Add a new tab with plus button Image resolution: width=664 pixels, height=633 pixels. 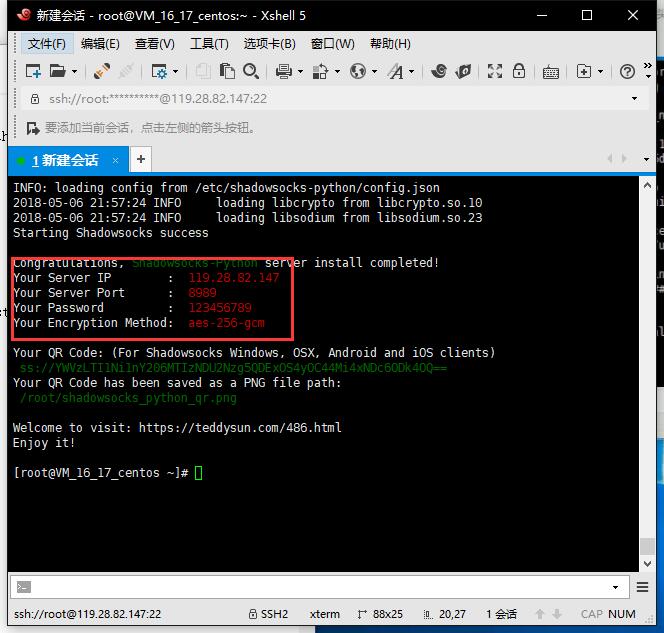[141, 159]
